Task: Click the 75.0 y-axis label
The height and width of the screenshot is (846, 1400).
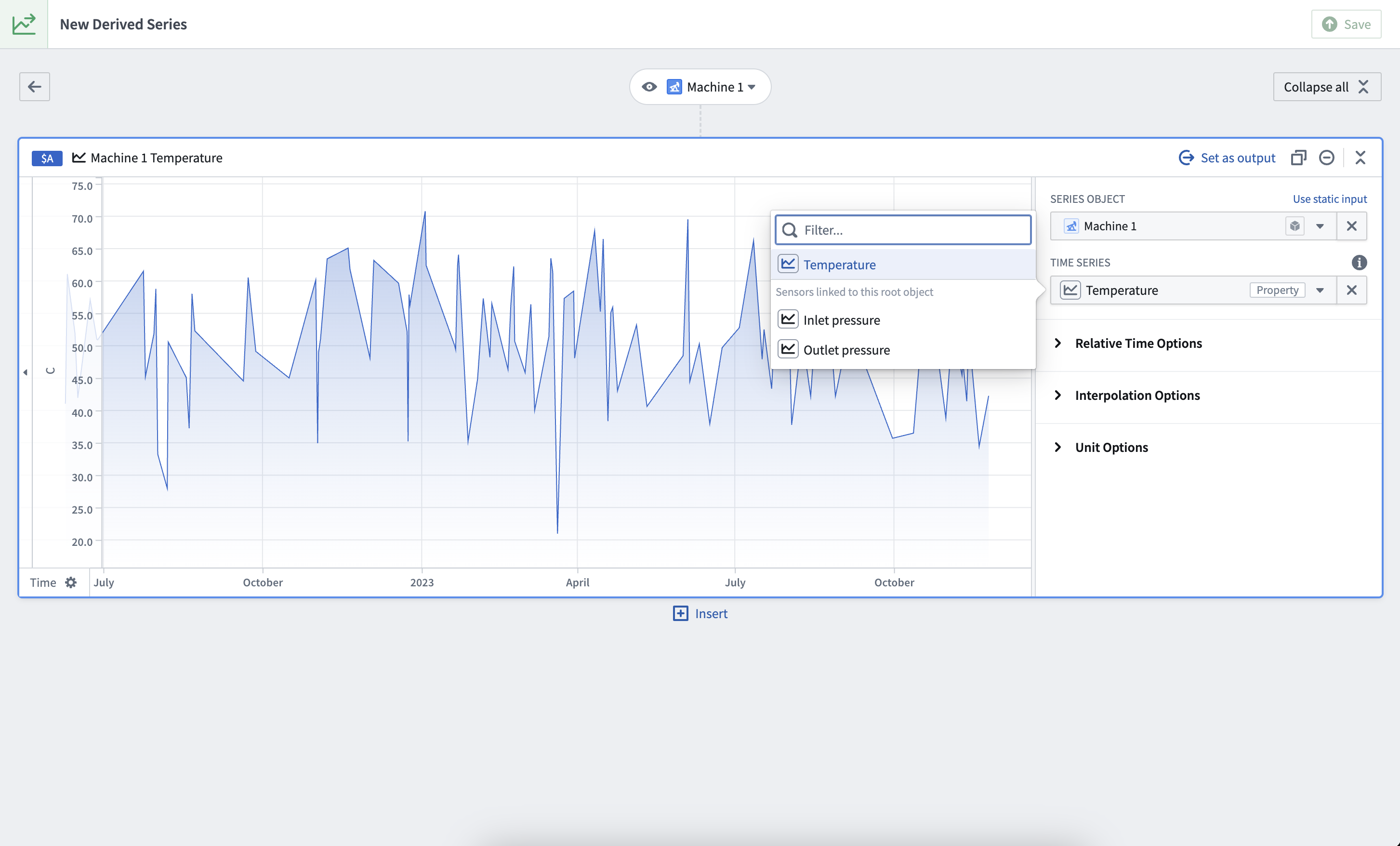Action: point(82,186)
